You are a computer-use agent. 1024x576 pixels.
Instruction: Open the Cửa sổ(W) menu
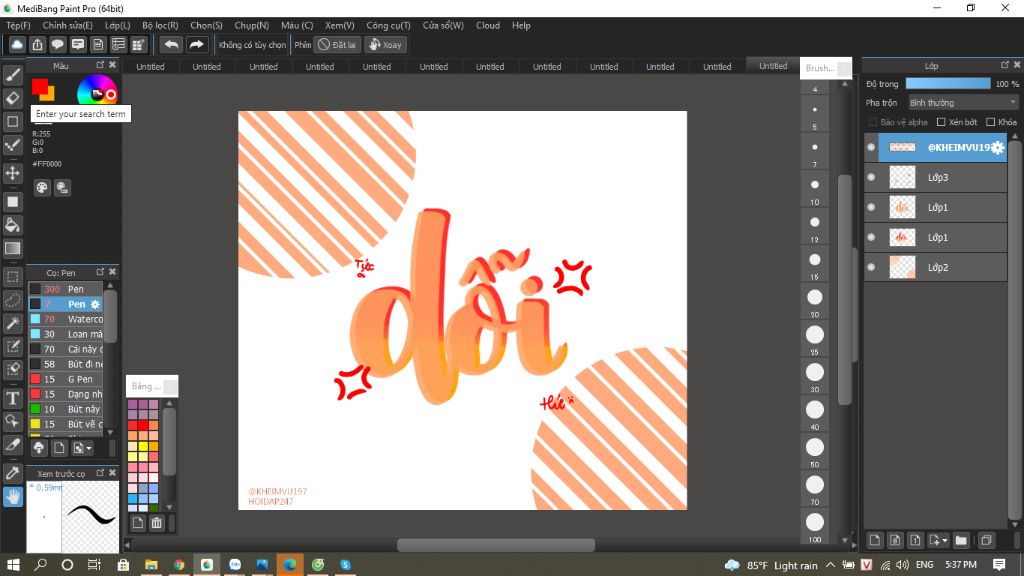[443, 25]
